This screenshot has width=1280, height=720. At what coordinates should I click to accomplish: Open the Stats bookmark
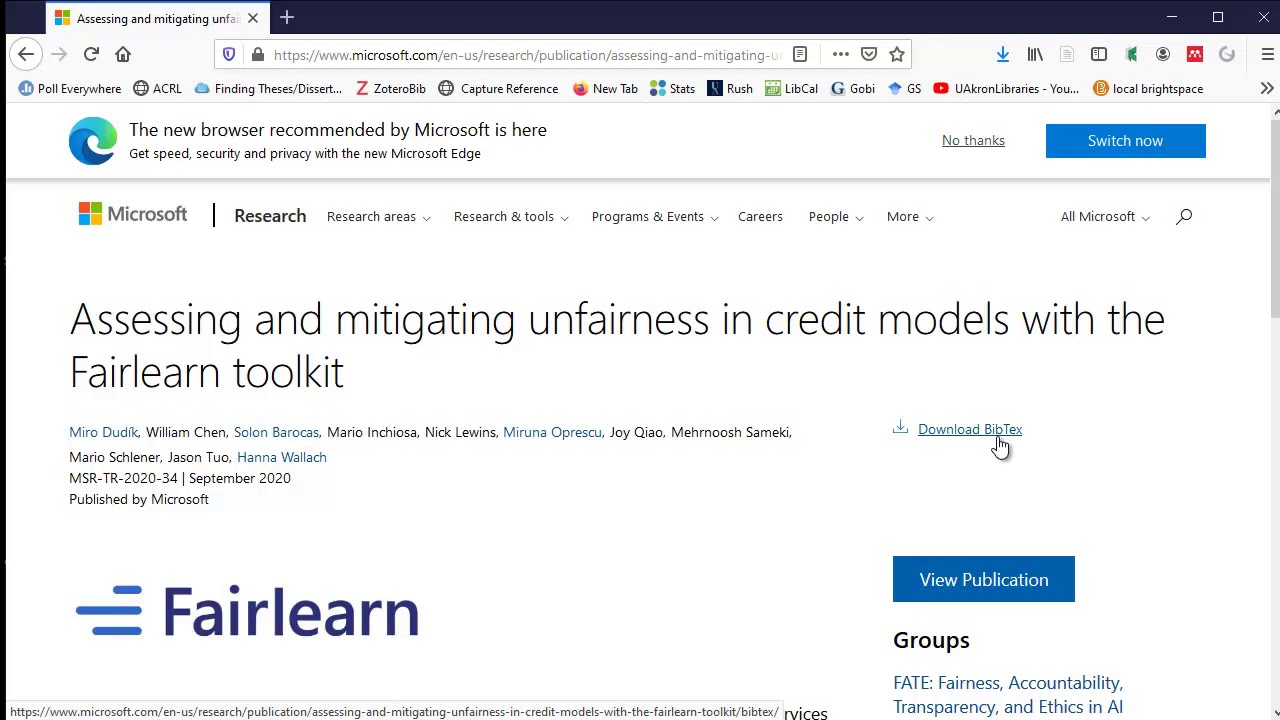click(672, 88)
